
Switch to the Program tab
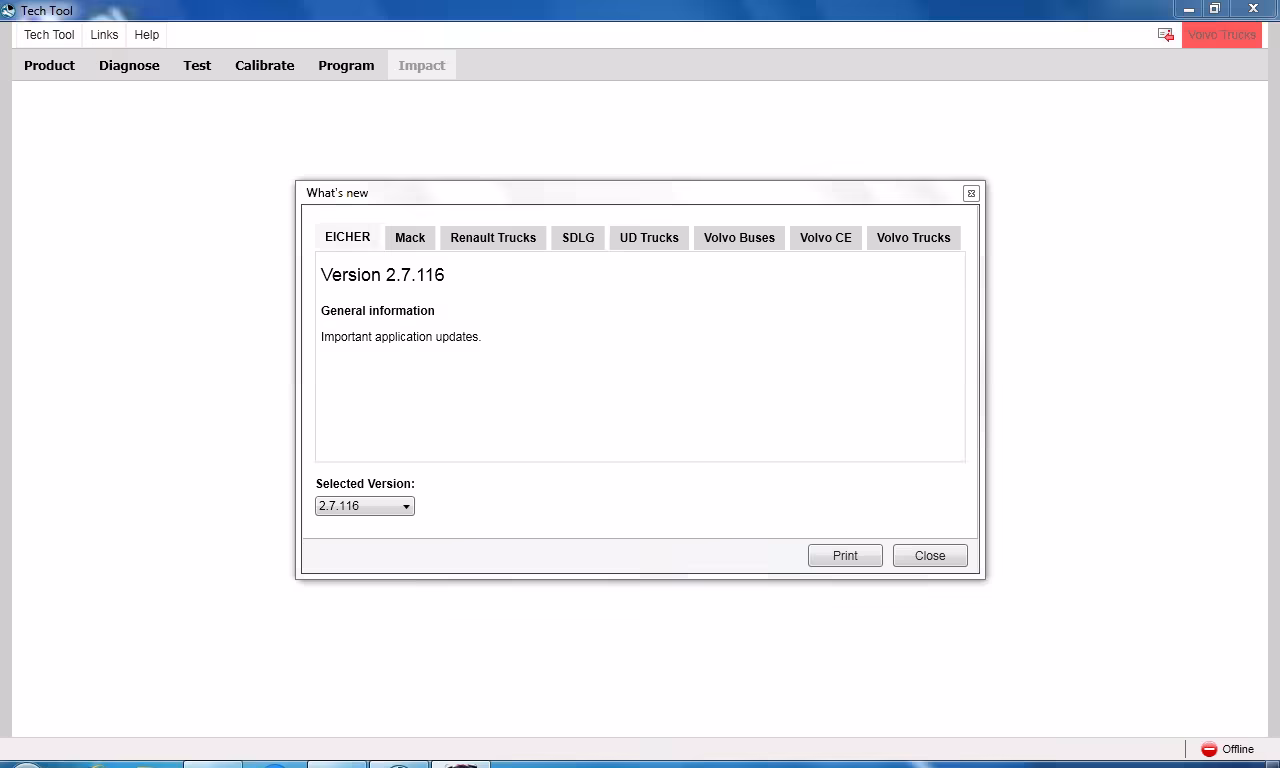[346, 66]
